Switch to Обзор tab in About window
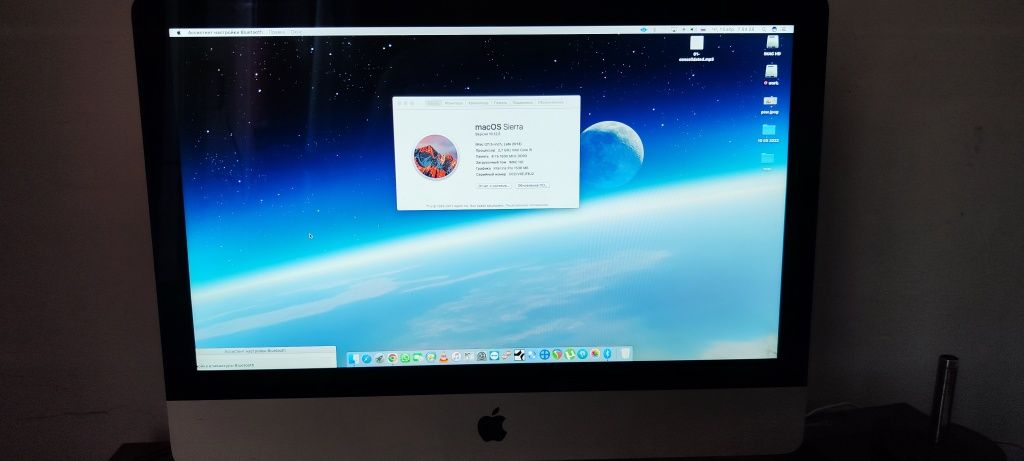1024x461 pixels. point(433,103)
